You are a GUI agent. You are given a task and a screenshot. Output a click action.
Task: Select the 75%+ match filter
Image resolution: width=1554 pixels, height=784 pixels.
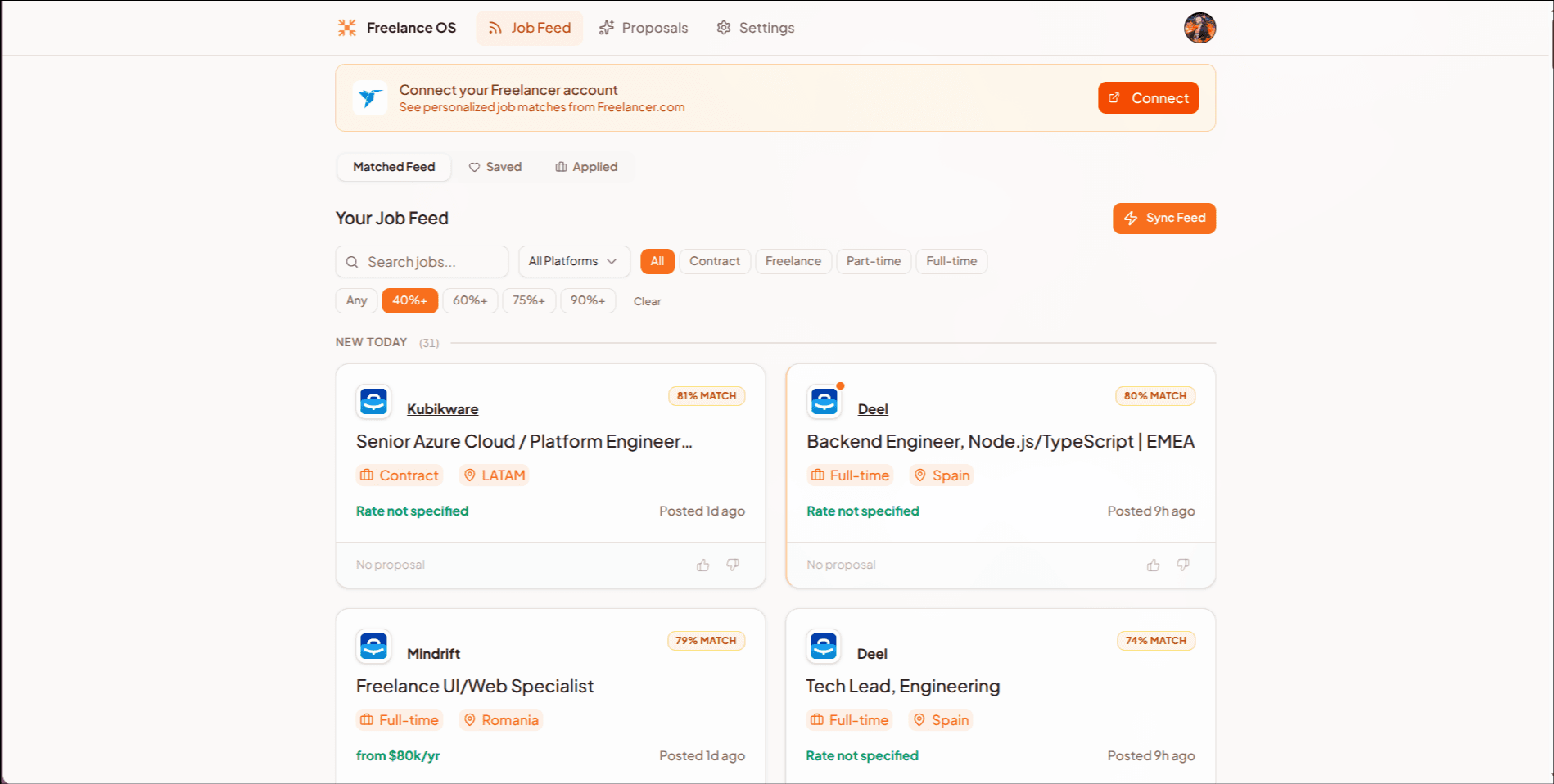(x=529, y=300)
